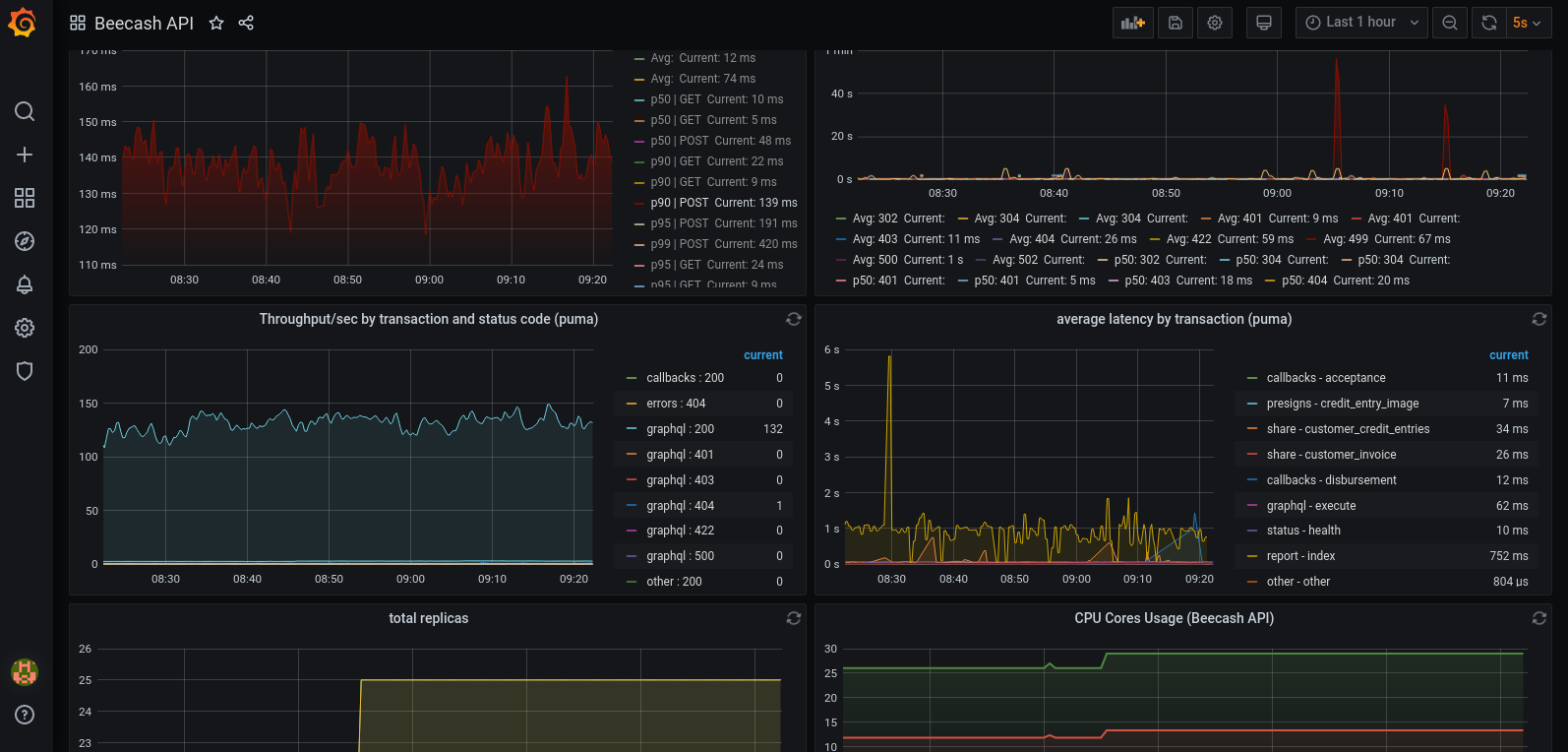Sort throughput legend by current column
The image size is (1568, 752).
(x=763, y=355)
